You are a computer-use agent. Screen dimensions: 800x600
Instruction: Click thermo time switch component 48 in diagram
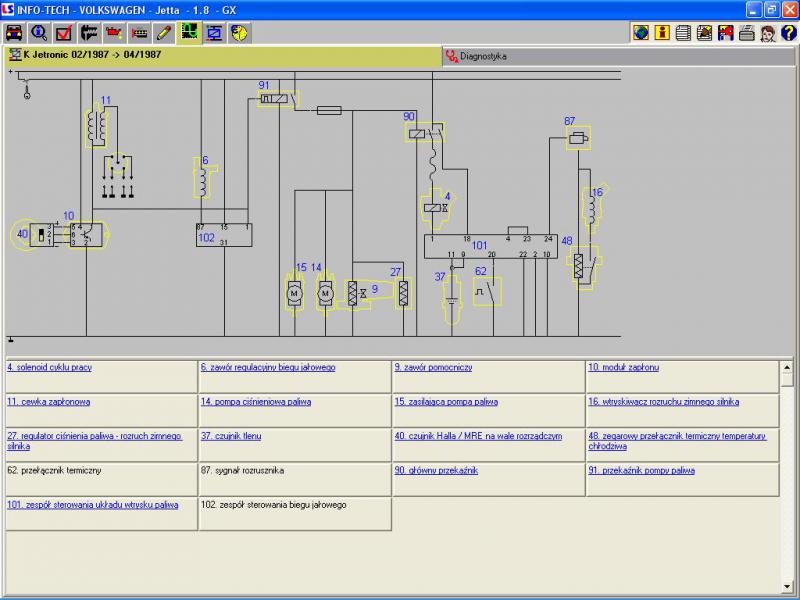(584, 266)
